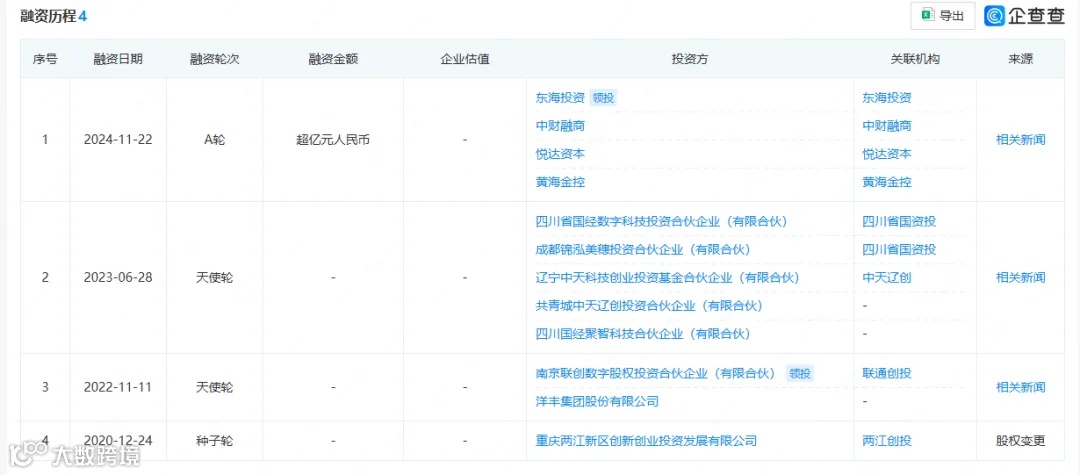Open 黄海金控 in the 关联机构 column

pyautogui.click(x=886, y=182)
